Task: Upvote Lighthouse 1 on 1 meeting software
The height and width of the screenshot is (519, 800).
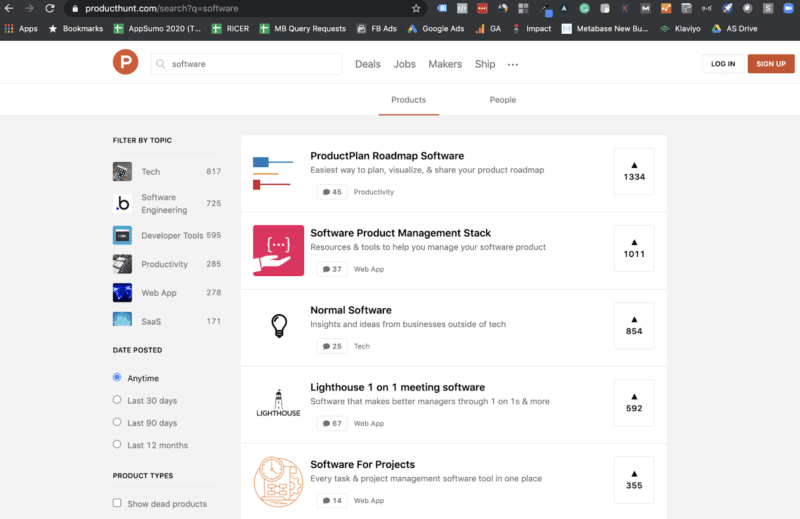Action: [x=634, y=403]
